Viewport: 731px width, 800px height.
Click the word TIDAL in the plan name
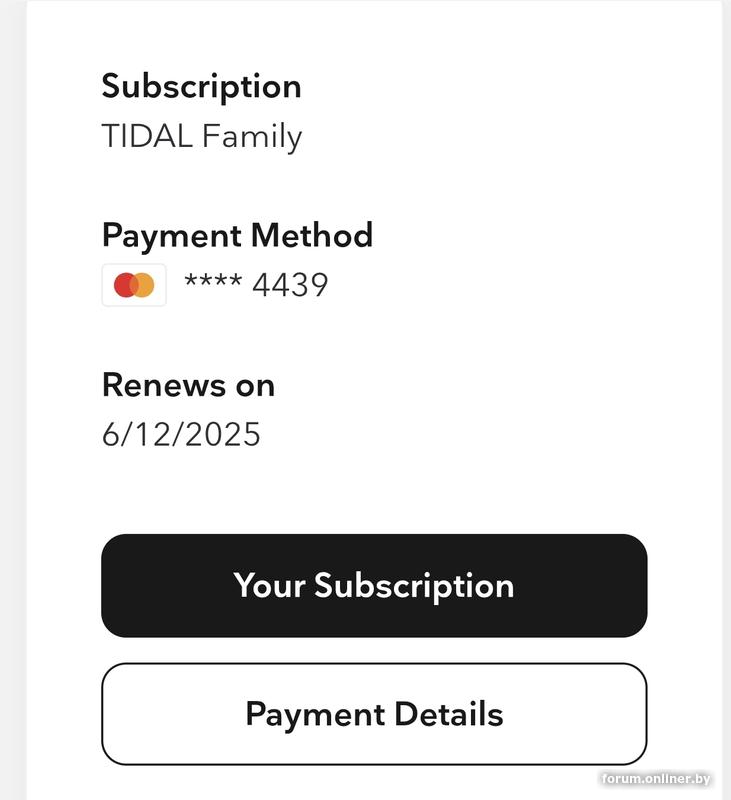[147, 136]
